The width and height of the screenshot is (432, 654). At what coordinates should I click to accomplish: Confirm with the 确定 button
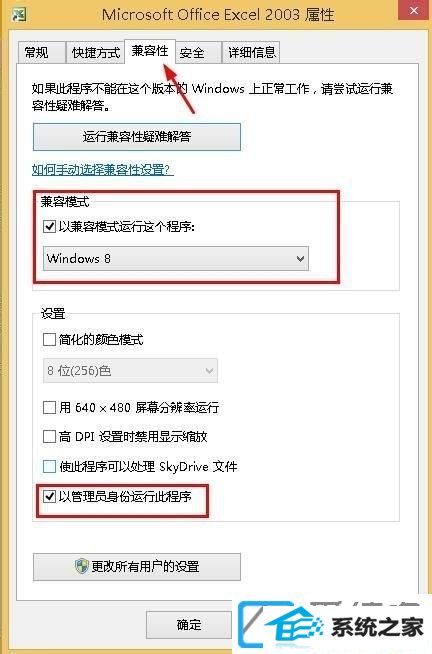[x=188, y=624]
